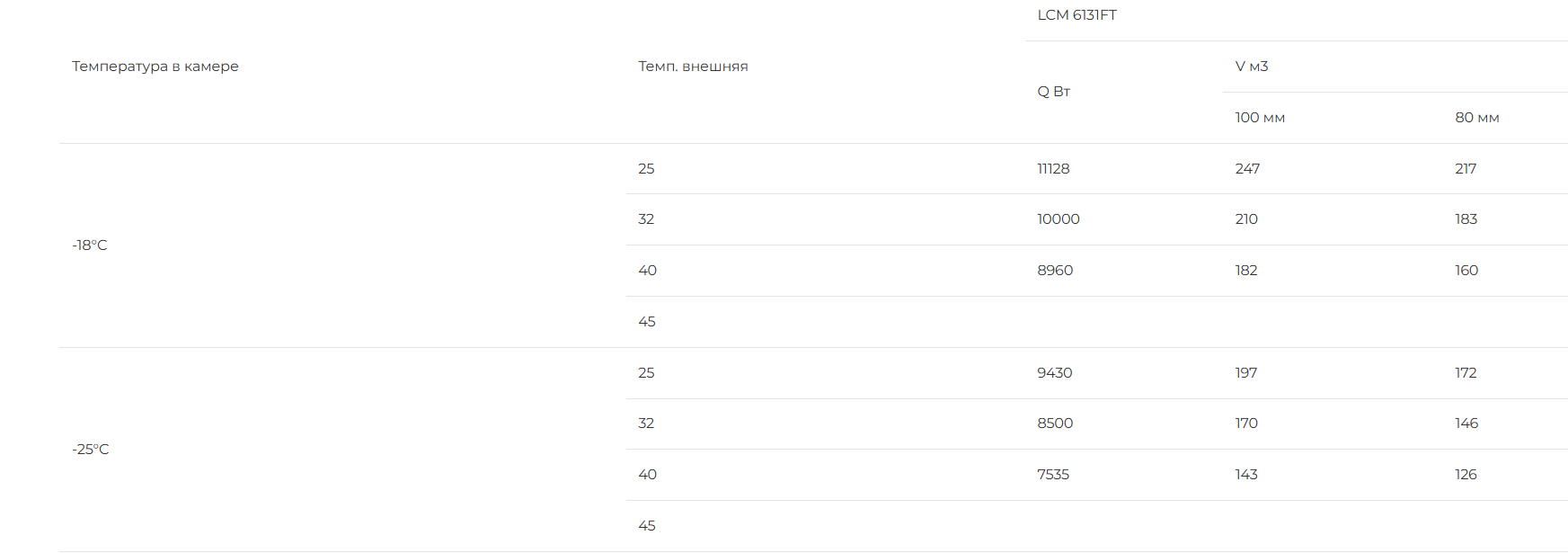1568x553 pixels.
Task: Click the 7535 power value cell
Action: (x=1053, y=475)
